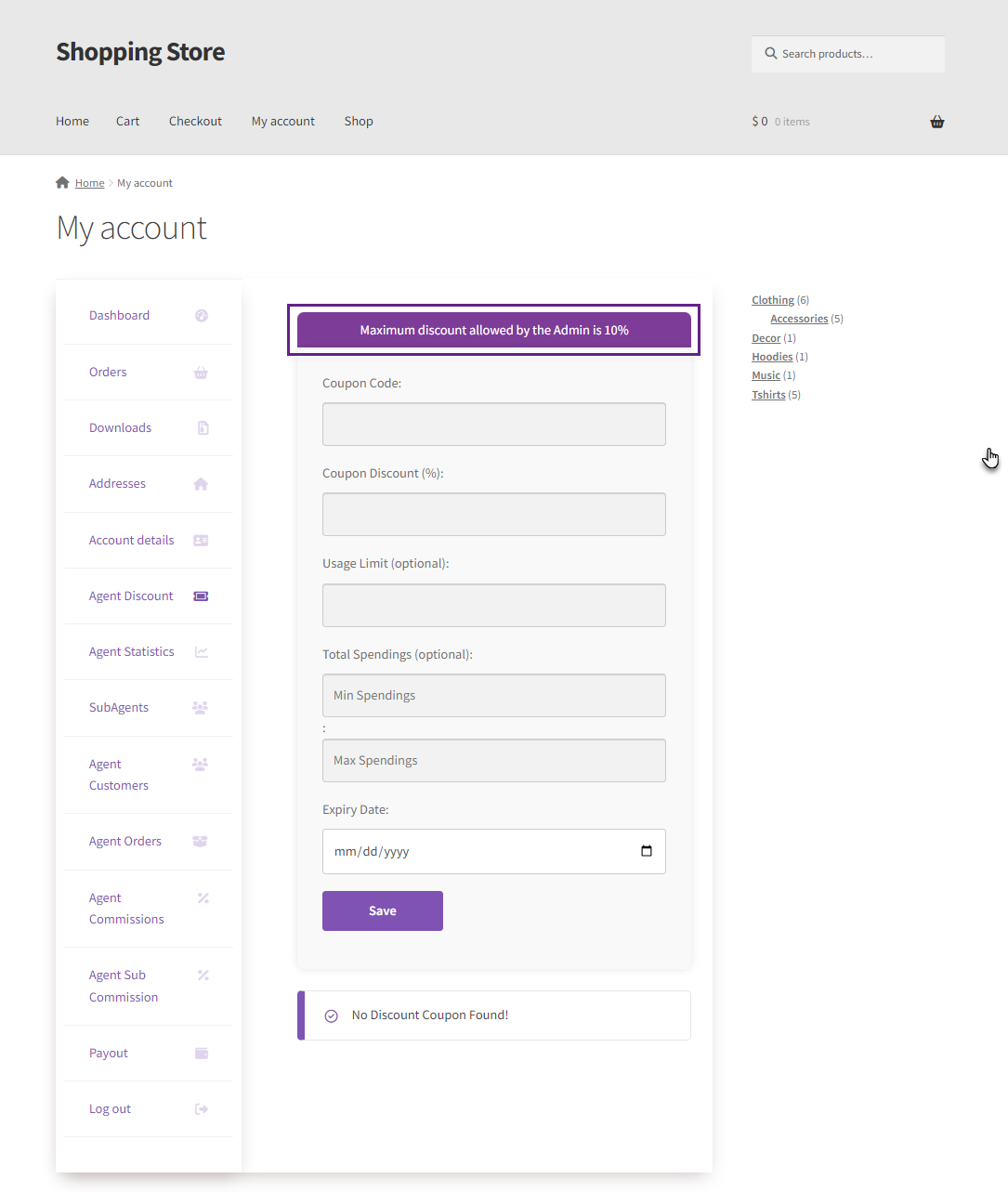Open the Dashboard account tab
The image size is (1008, 1192).
click(119, 316)
